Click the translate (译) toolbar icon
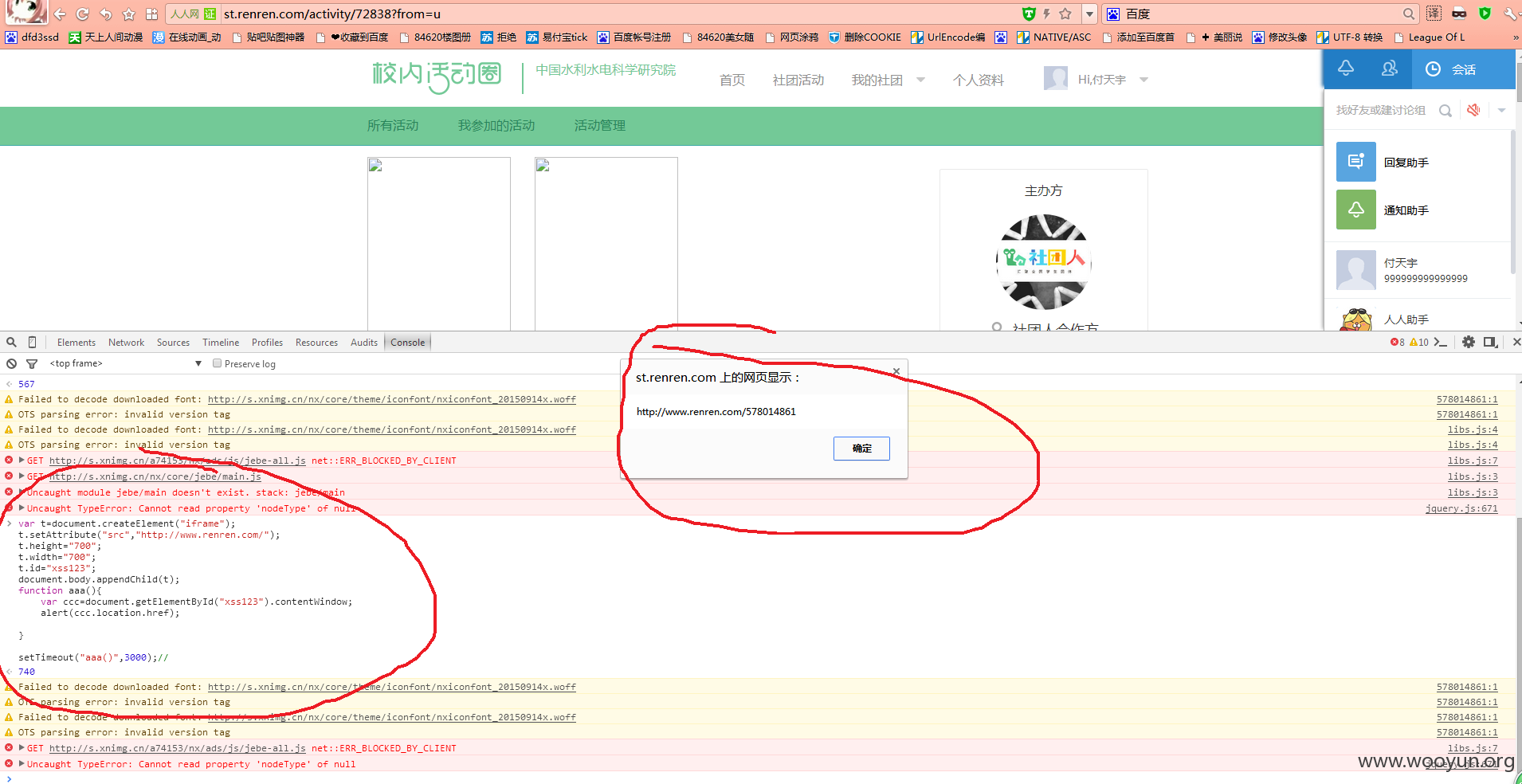The height and width of the screenshot is (784, 1522). point(1434,14)
